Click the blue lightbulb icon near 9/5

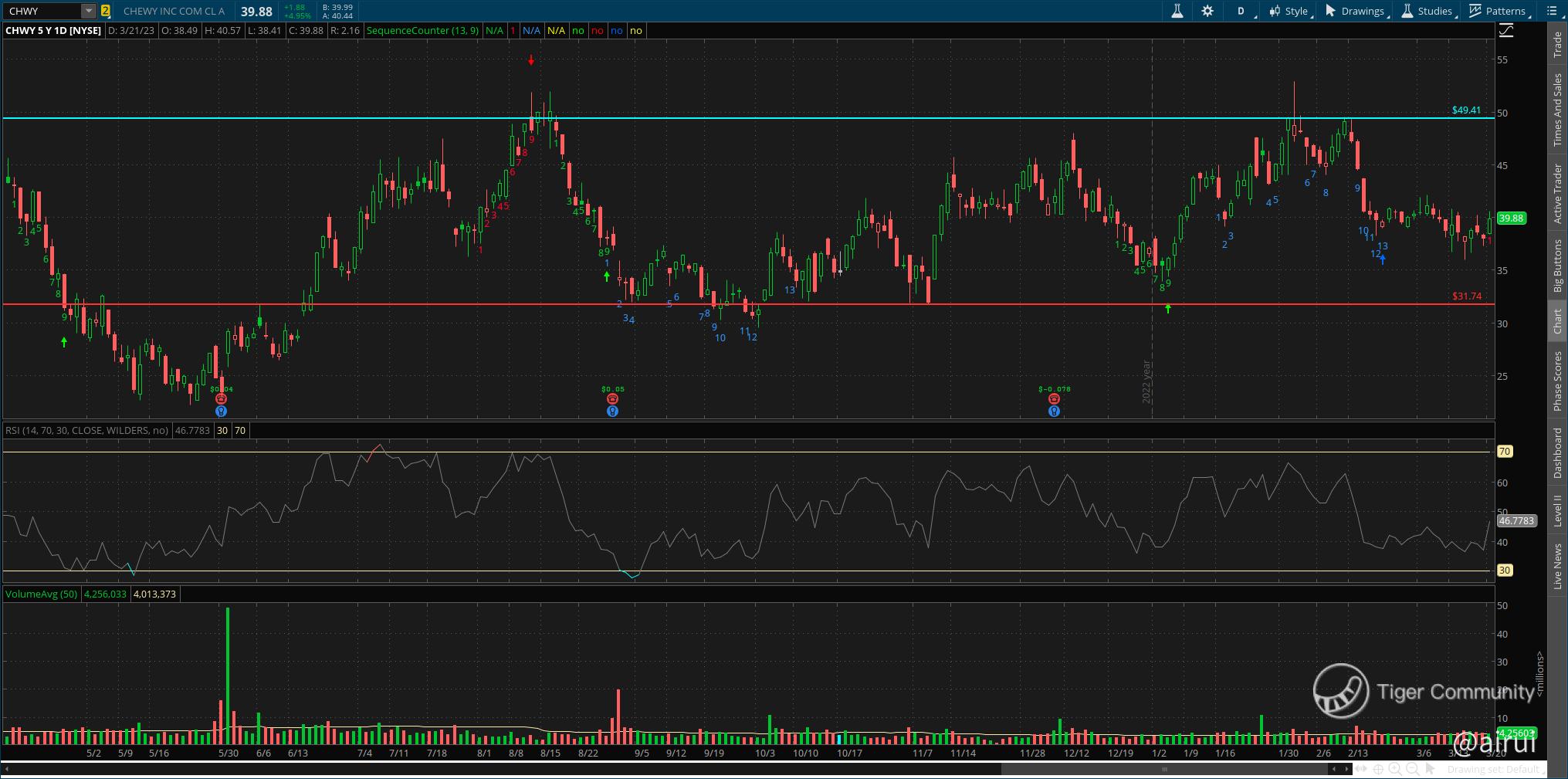click(612, 412)
